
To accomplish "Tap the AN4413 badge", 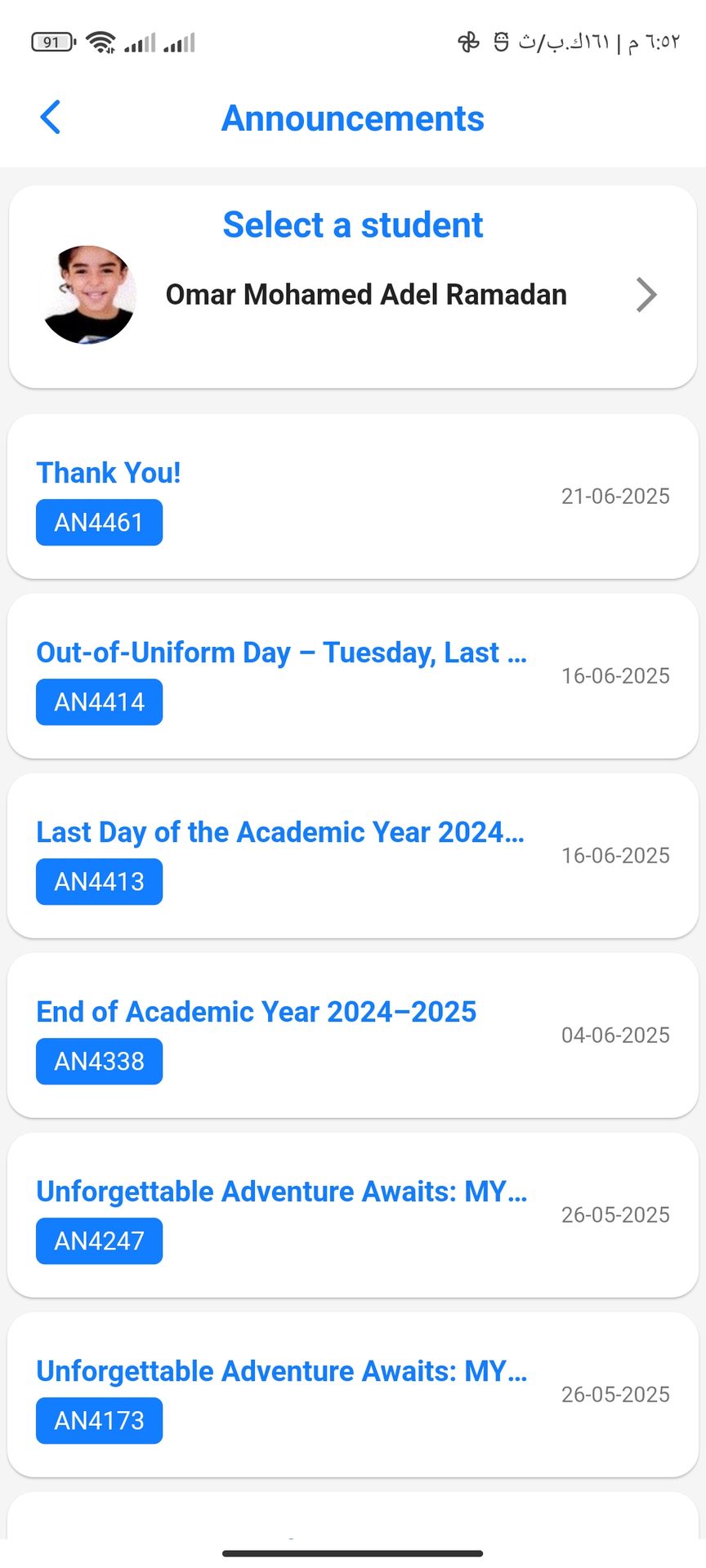I will [x=99, y=882].
